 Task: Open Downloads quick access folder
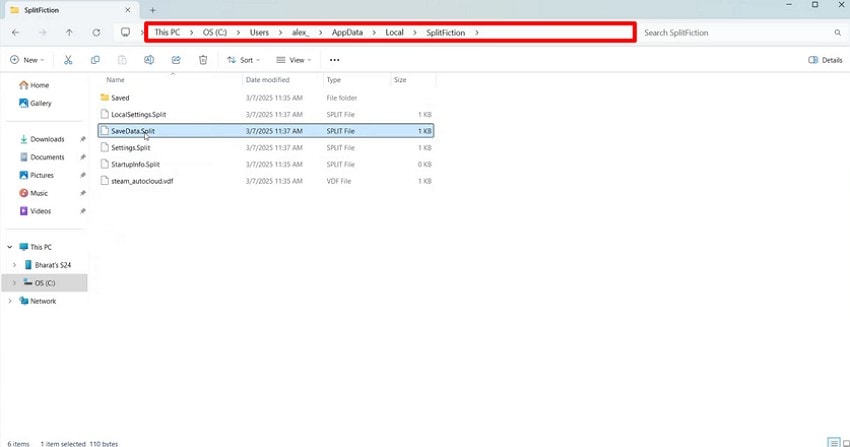point(42,139)
